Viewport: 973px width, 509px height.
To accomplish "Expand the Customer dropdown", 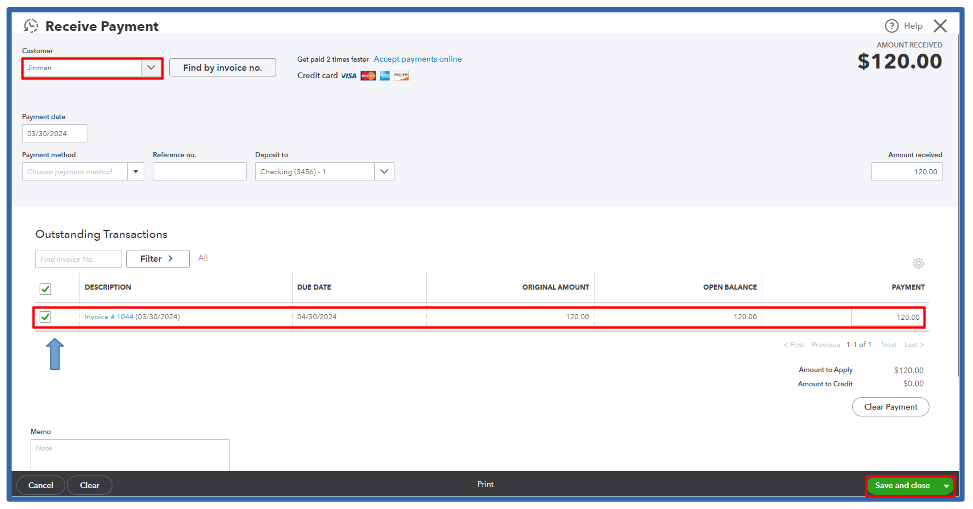I will click(x=150, y=68).
